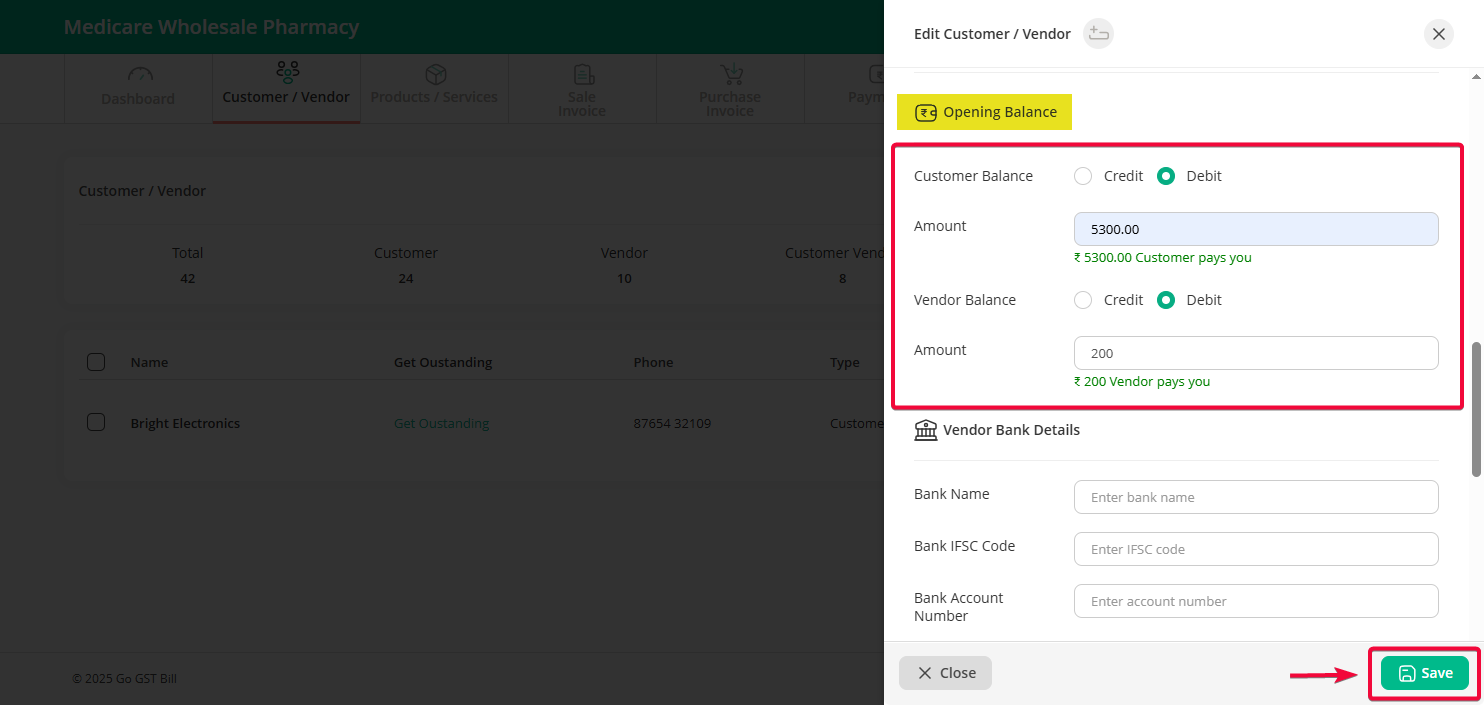Click the Vendor Bank Details bank icon
Screen dimensions: 1484x705
(926, 431)
